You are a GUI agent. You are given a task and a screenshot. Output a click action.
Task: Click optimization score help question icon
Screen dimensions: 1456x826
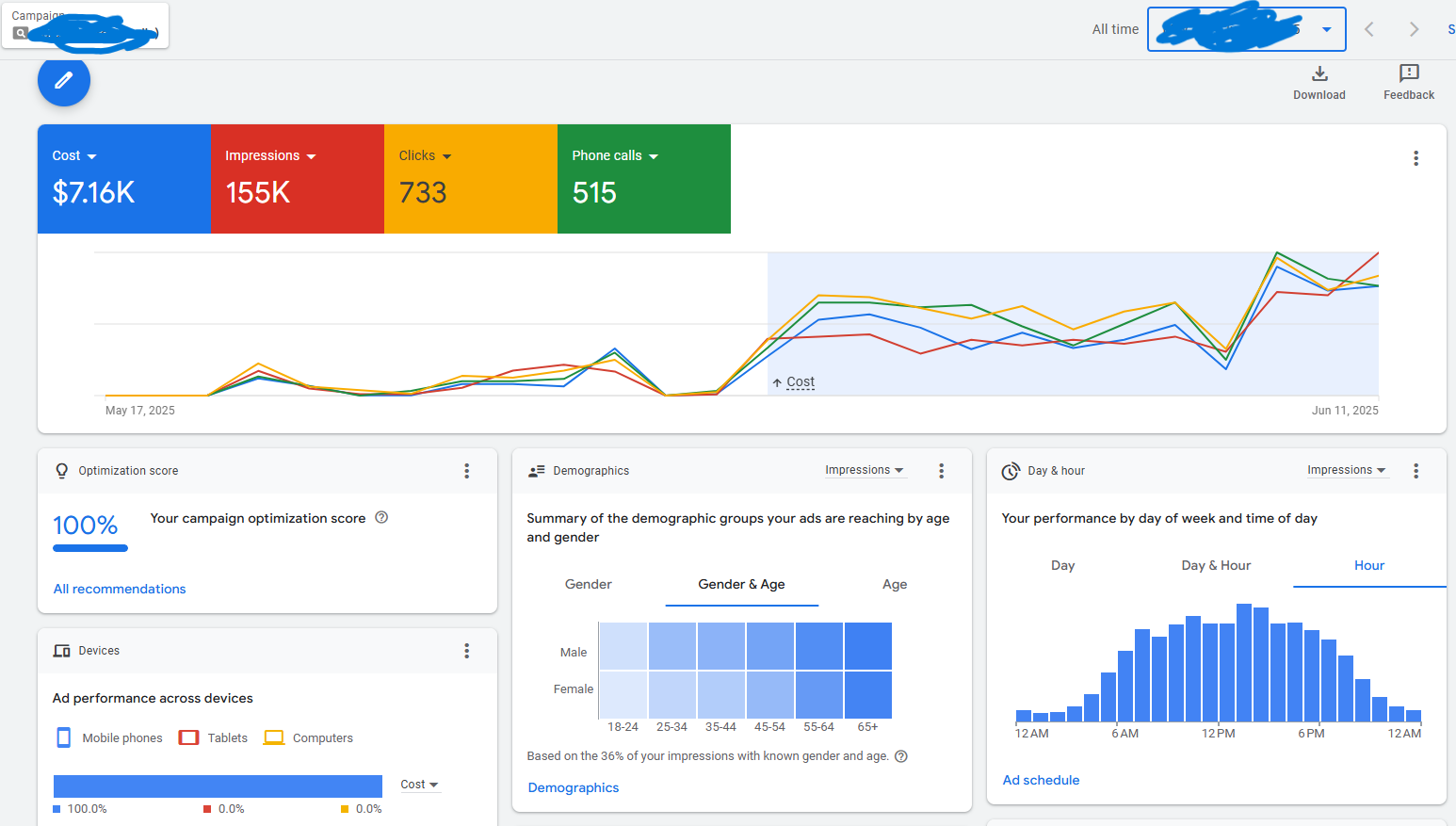[381, 517]
